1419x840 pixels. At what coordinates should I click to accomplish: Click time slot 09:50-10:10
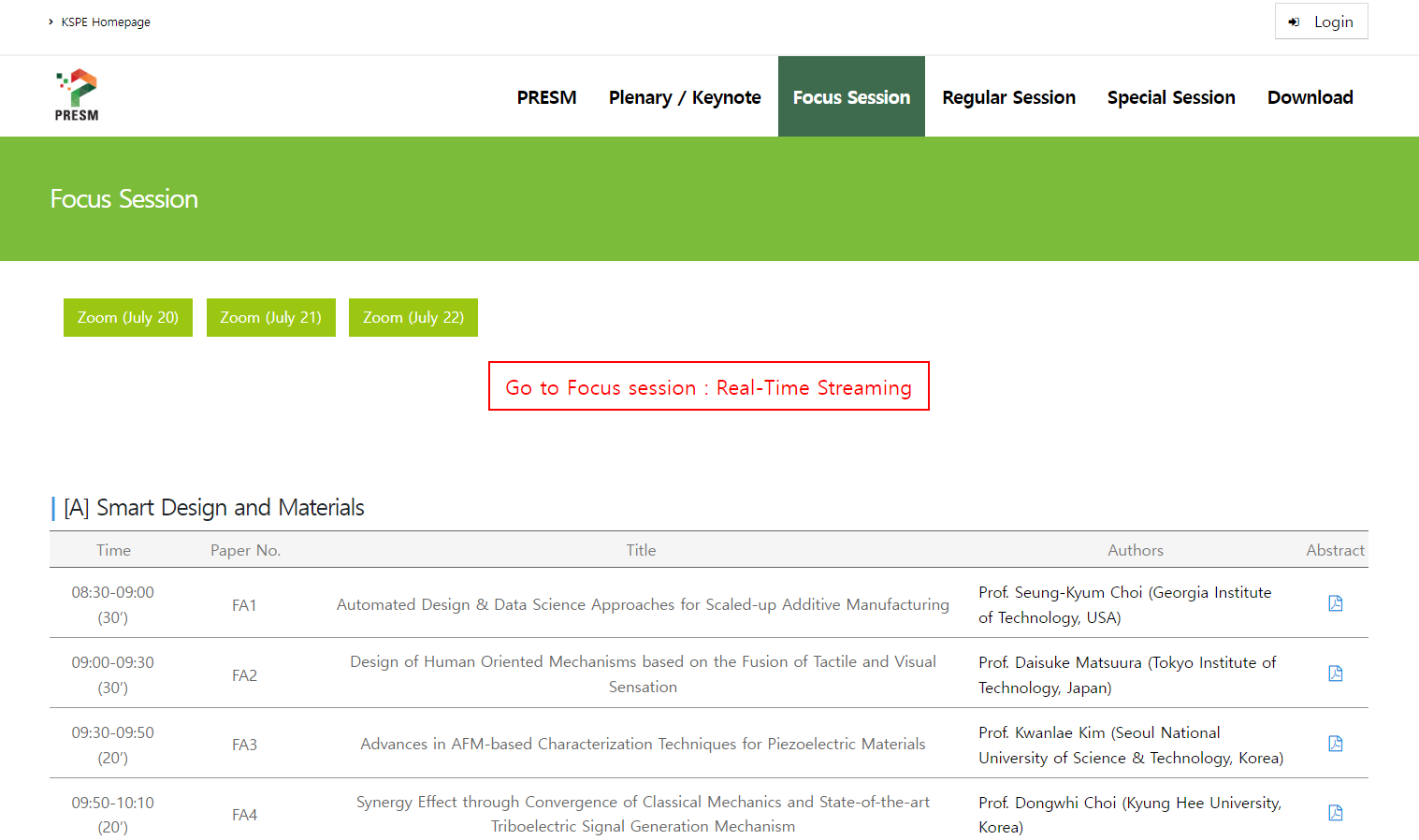coord(113,803)
